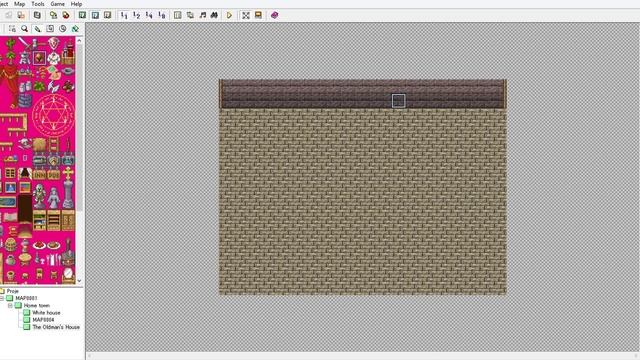Select the flood fill bucket tool
This screenshot has height=360, width=640.
click(75, 29)
